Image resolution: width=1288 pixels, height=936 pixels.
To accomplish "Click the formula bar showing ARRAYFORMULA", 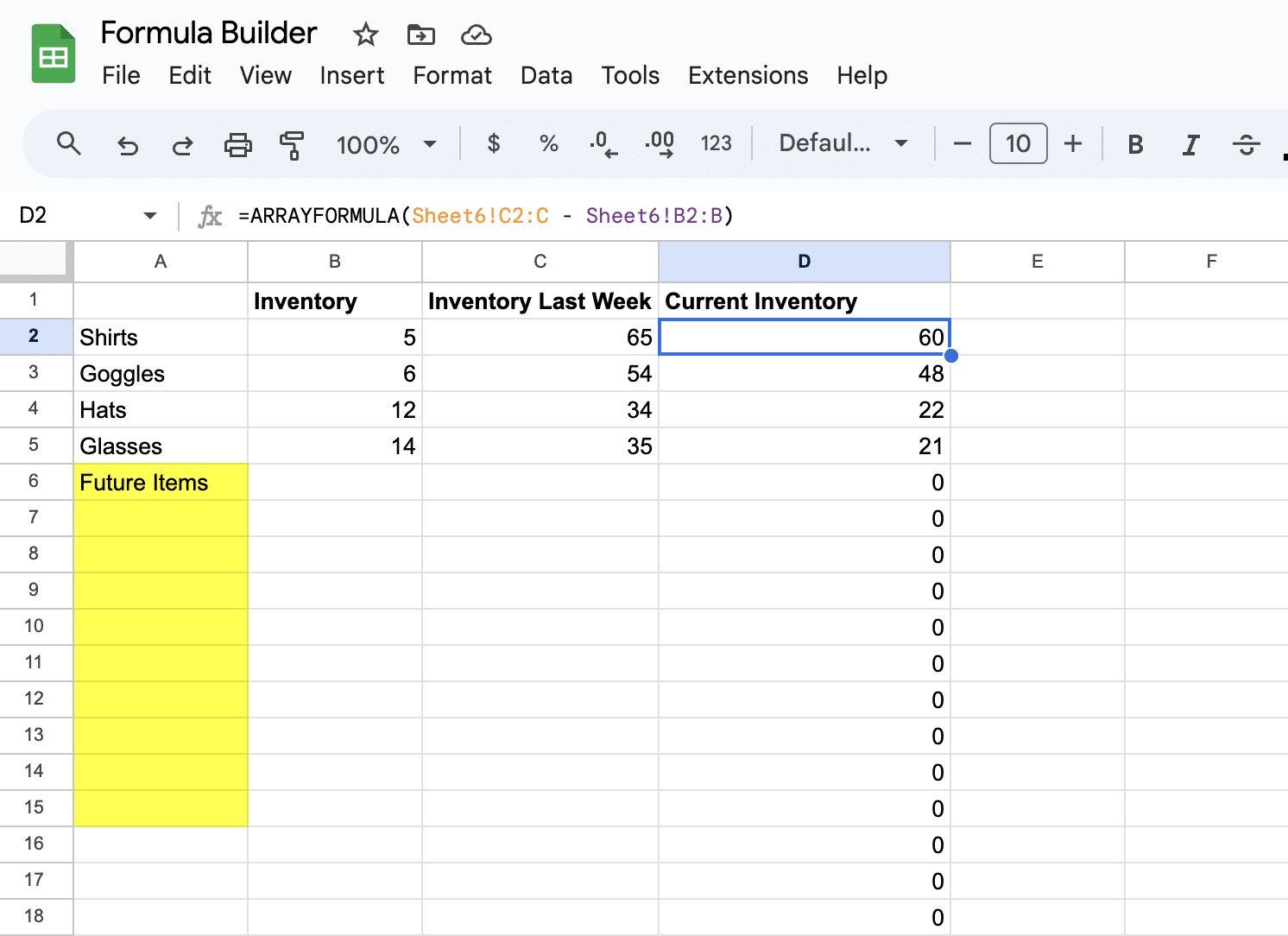I will (483, 216).
